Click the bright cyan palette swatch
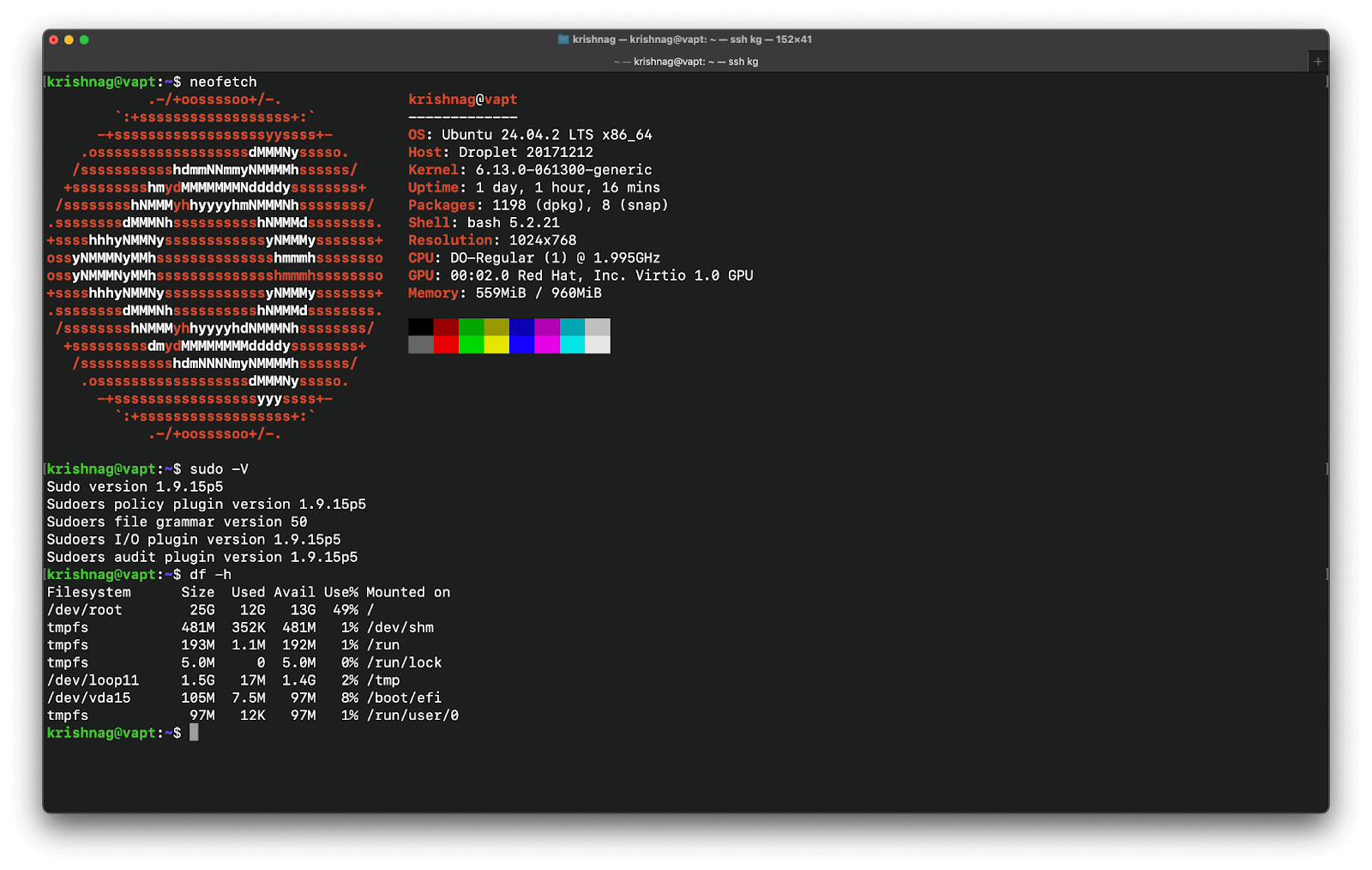 click(x=573, y=344)
